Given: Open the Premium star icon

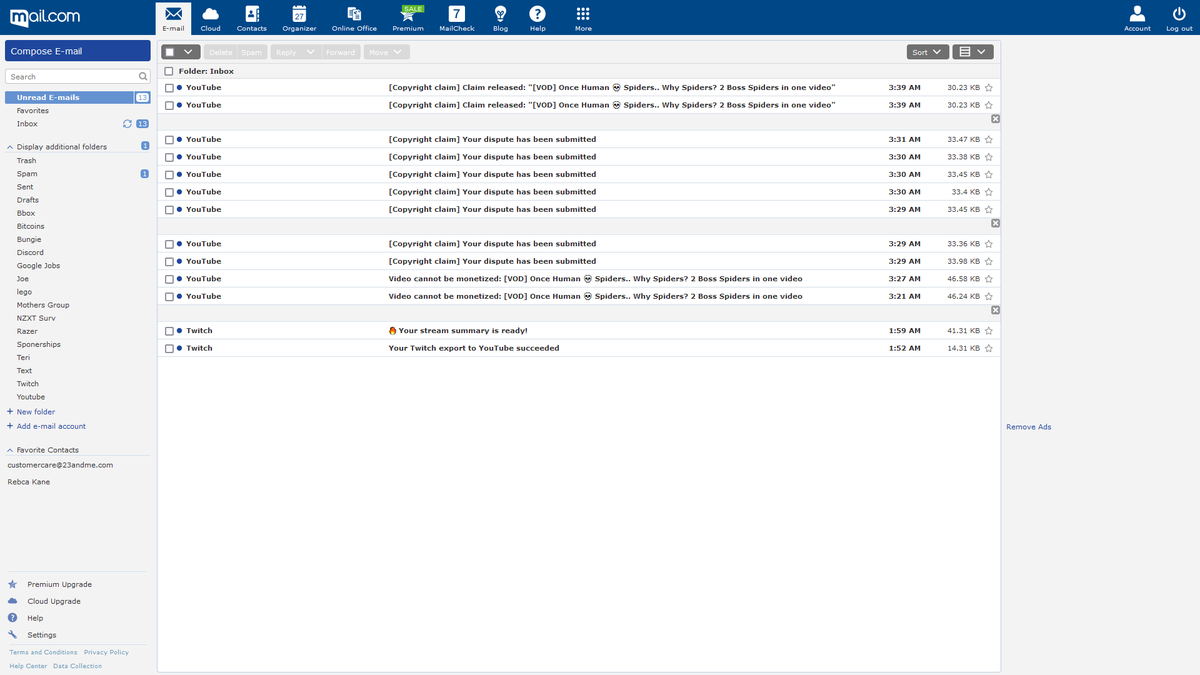Looking at the screenshot, I should pos(408,15).
